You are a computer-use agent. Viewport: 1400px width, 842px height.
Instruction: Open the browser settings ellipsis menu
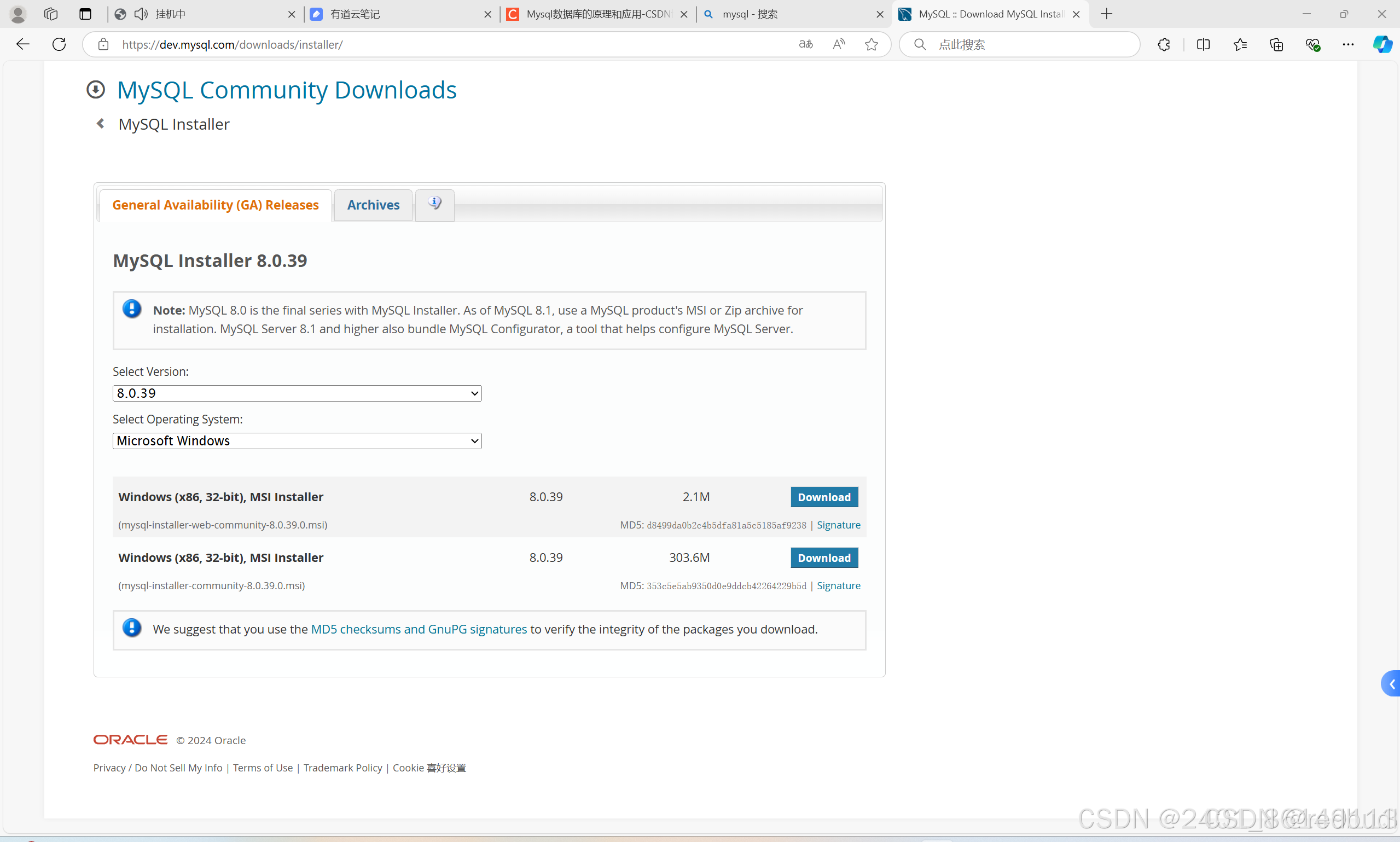[1348, 44]
